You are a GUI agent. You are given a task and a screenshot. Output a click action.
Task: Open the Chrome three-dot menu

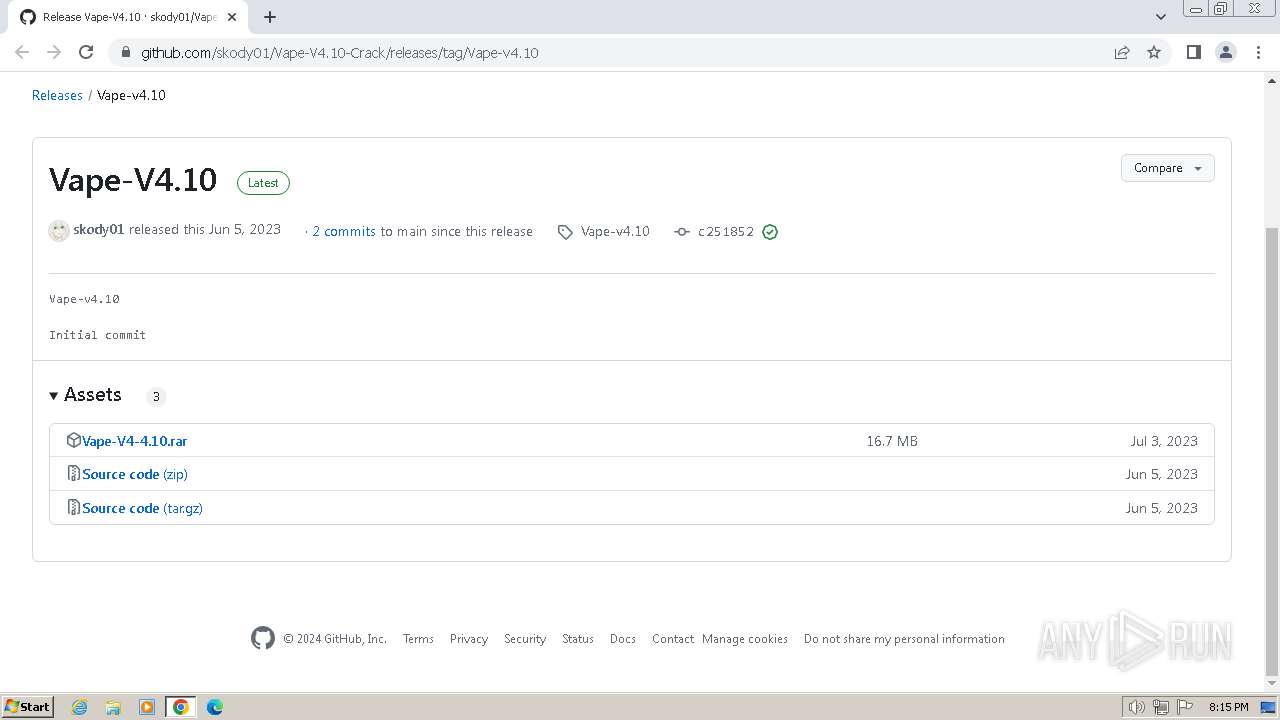(x=1258, y=52)
